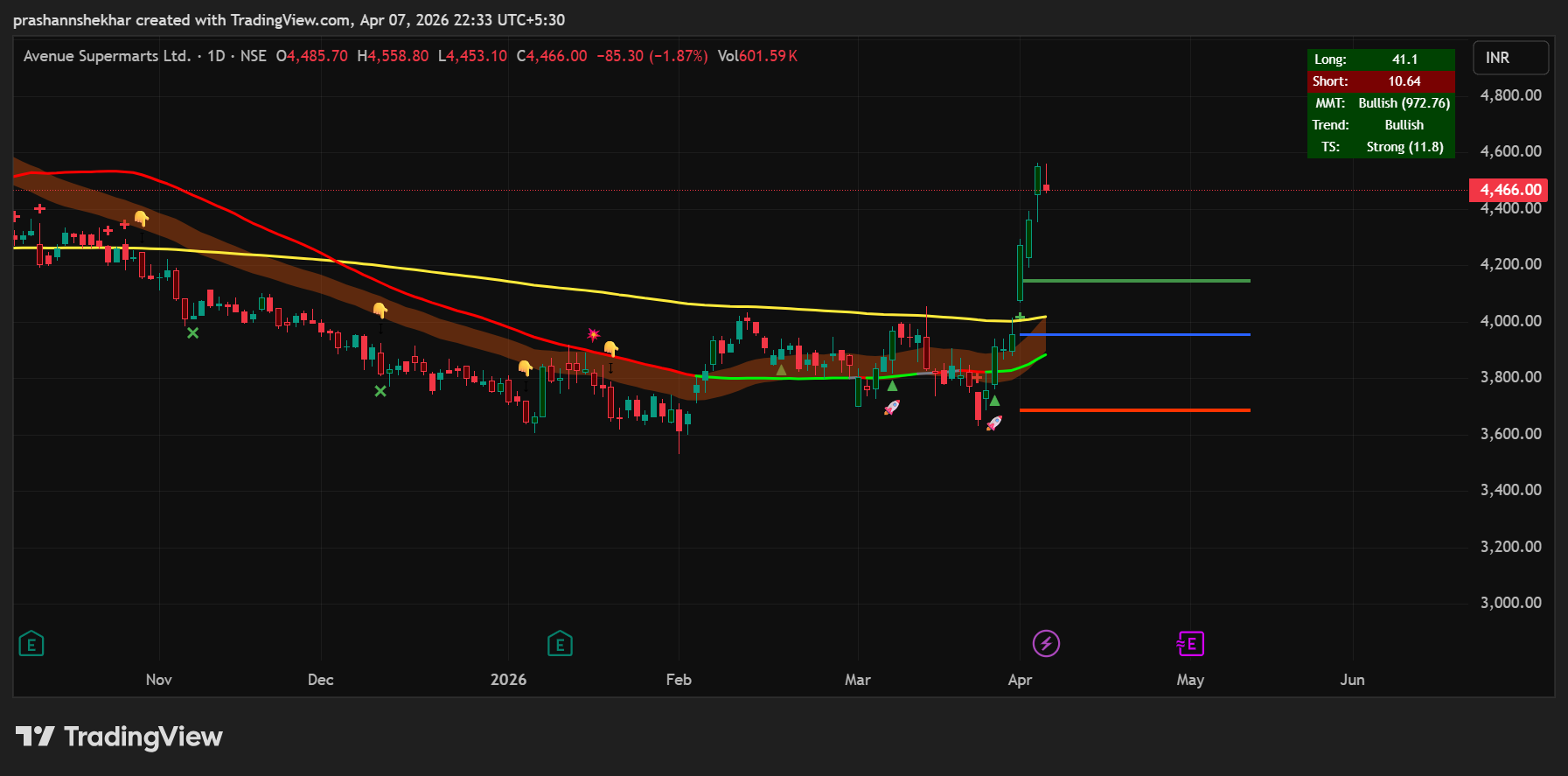This screenshot has height=776, width=1568.
Task: Select the red horizontal stop line
Action: 1134,409
